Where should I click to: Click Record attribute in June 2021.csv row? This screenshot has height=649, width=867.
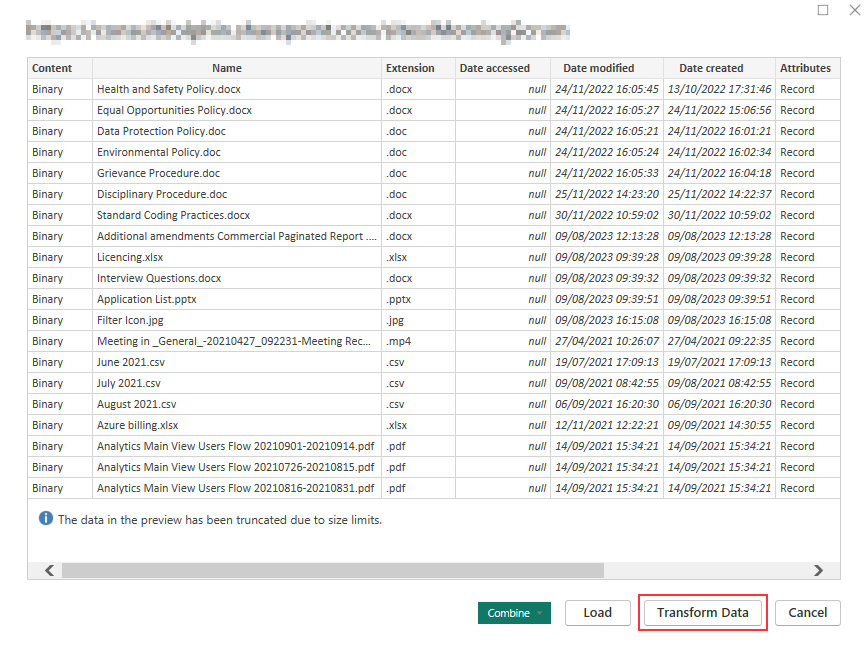[797, 362]
